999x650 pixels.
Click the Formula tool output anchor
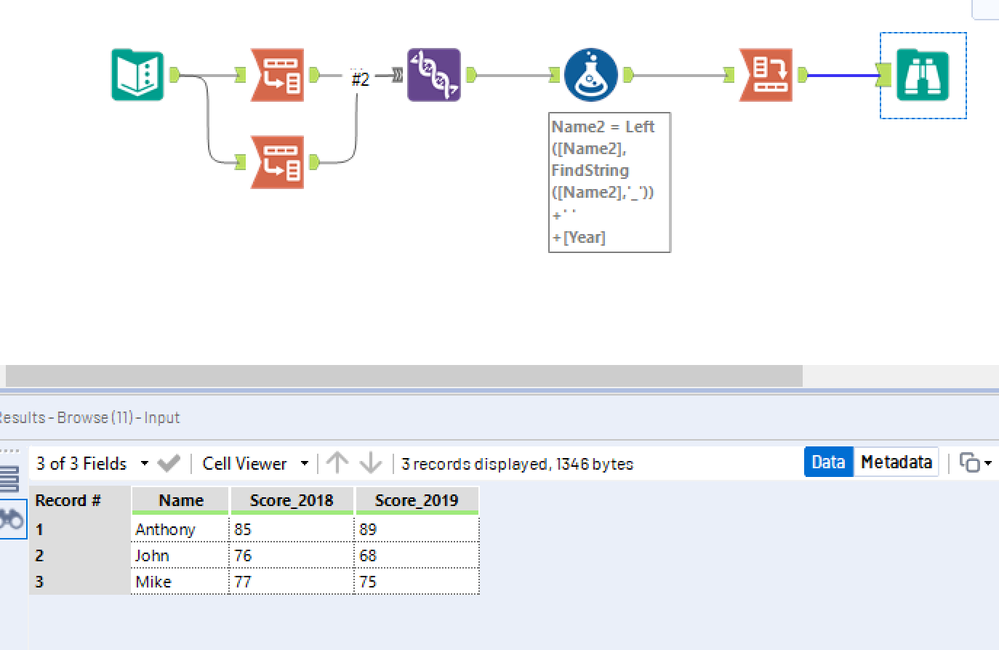[628, 75]
